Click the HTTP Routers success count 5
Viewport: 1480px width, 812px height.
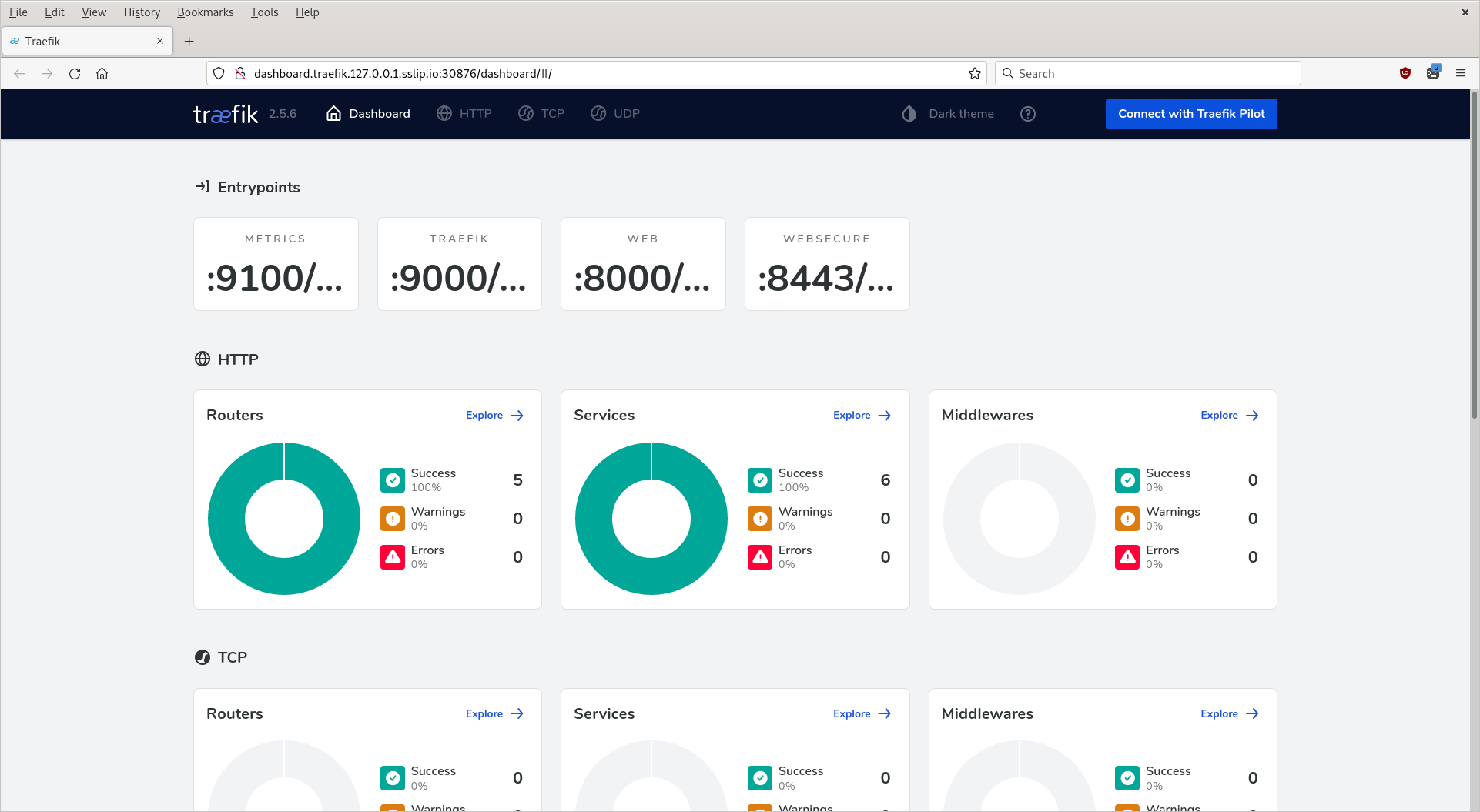click(517, 480)
